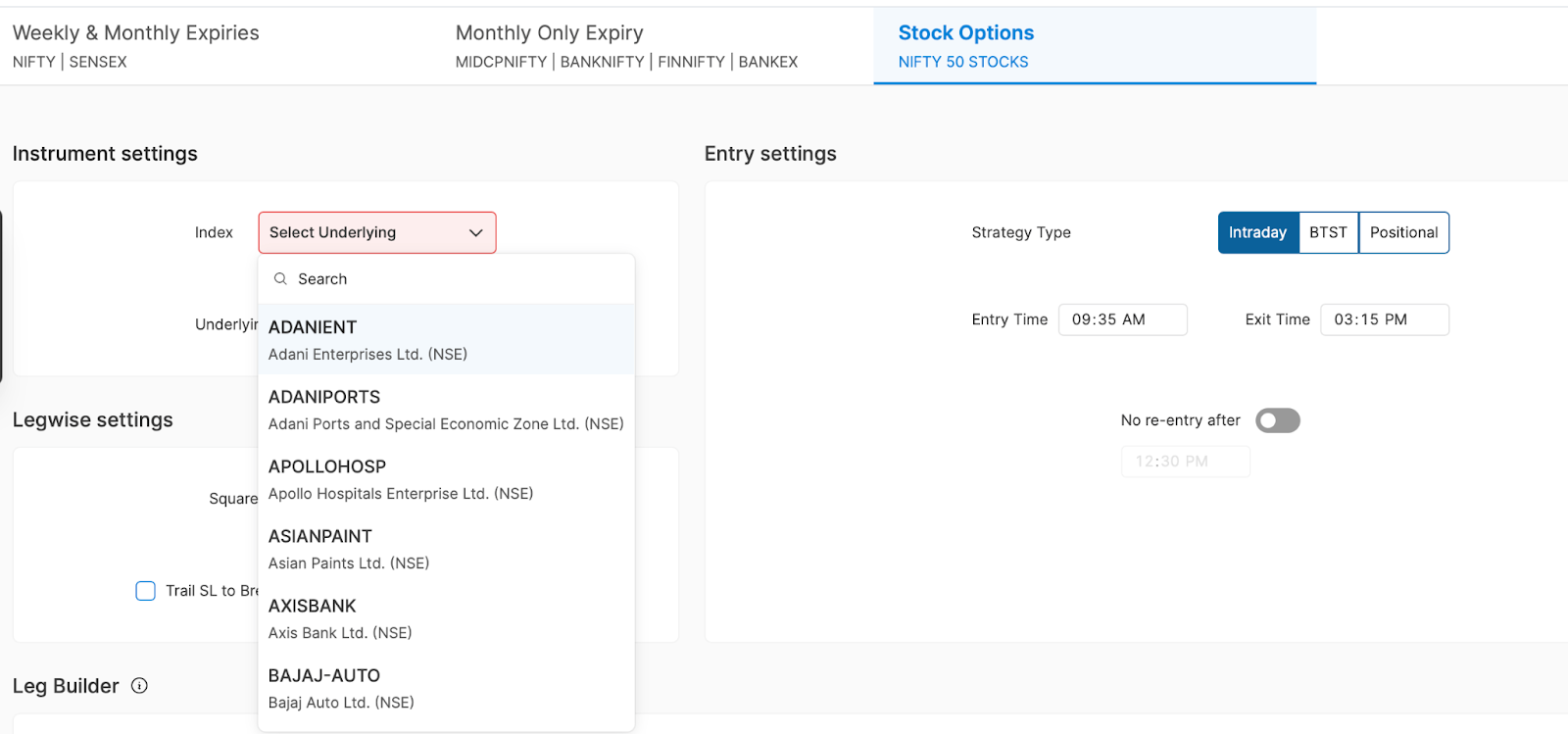Click the disabled 12:30 PM time field
The height and width of the screenshot is (734, 1568).
[1186, 462]
